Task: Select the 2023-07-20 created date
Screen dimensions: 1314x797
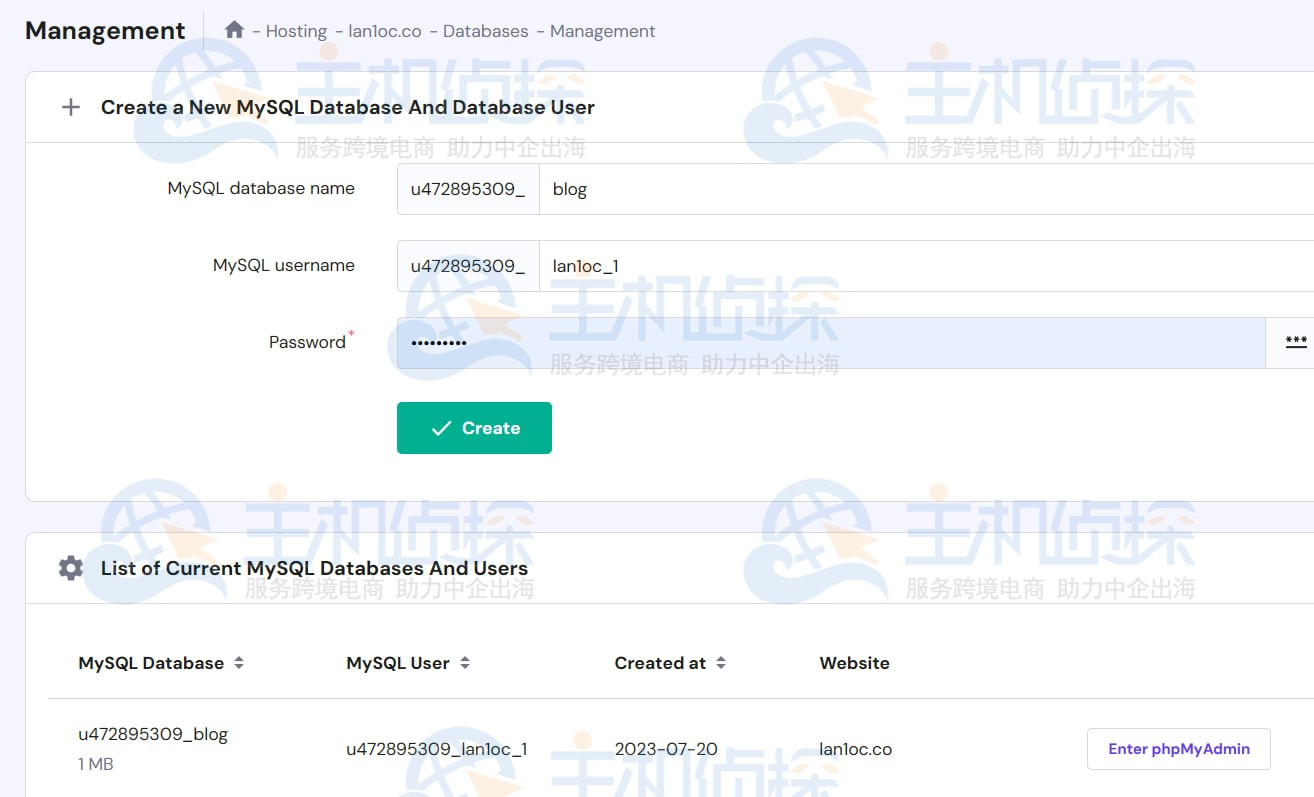Action: point(666,749)
